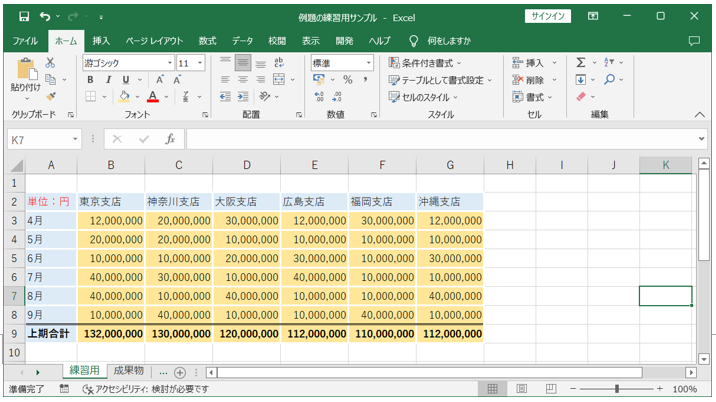Click the サインイン button
The image size is (716, 402).
pos(549,16)
